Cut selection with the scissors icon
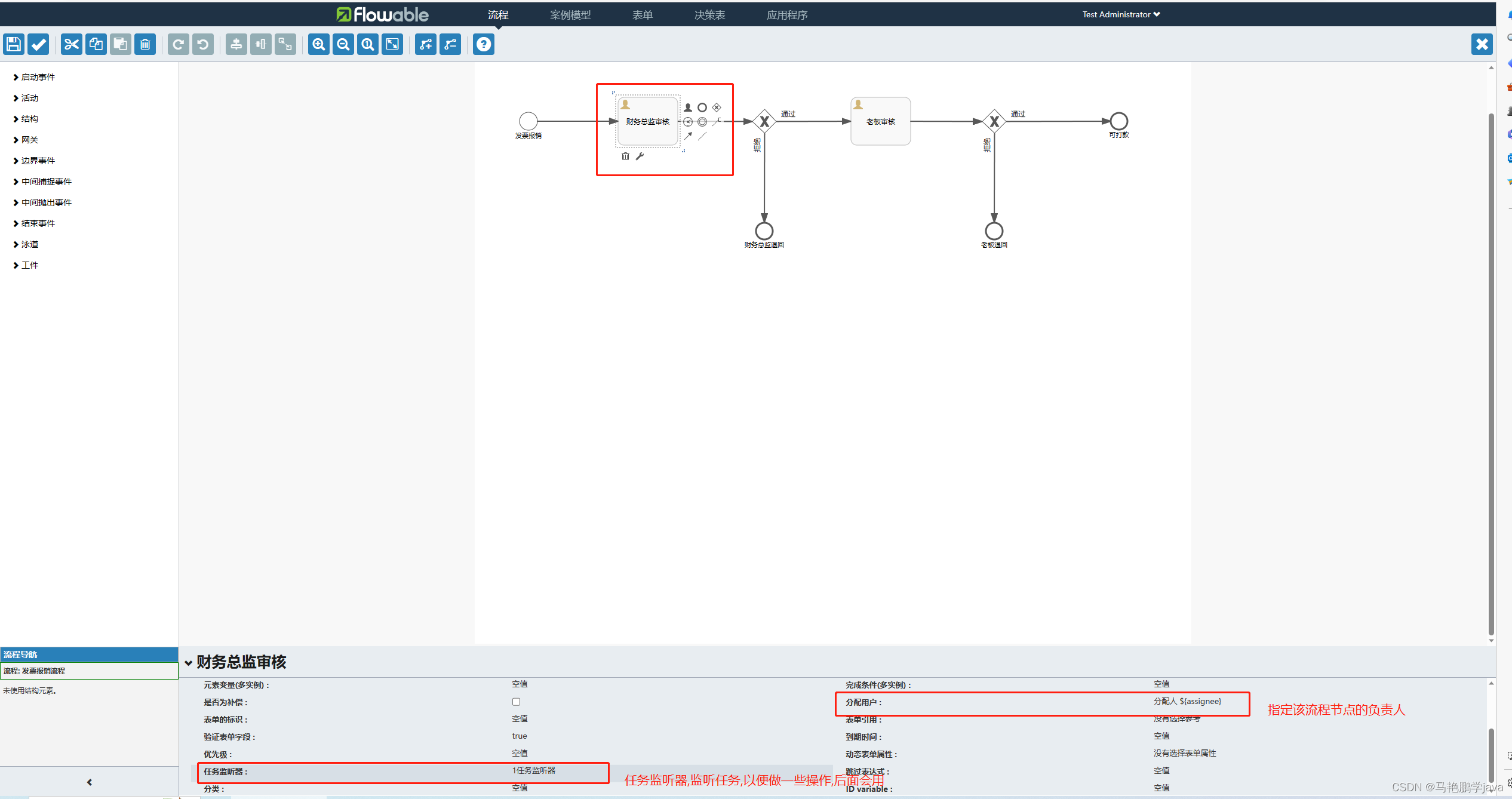 (x=71, y=44)
